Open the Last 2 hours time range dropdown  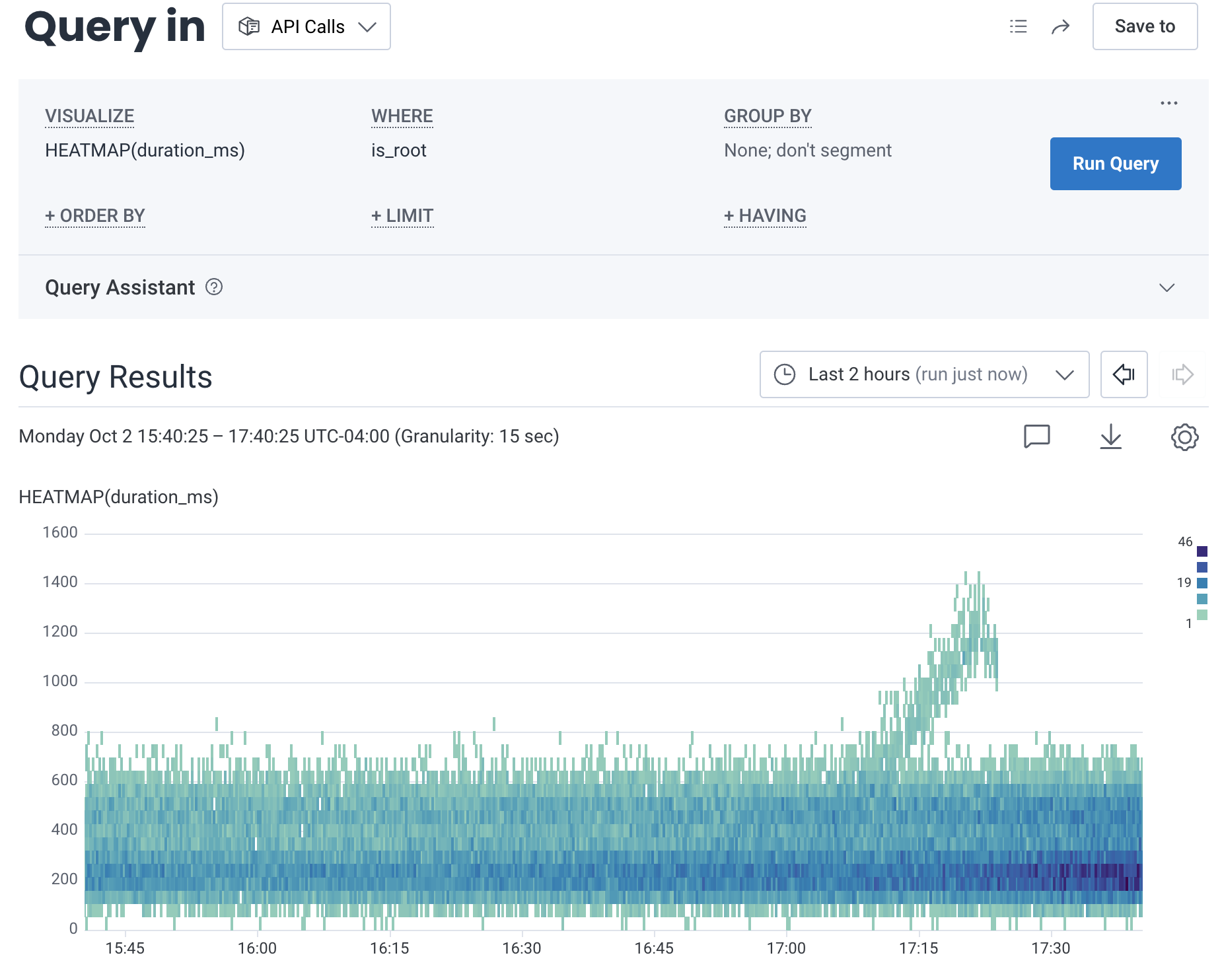[1065, 374]
